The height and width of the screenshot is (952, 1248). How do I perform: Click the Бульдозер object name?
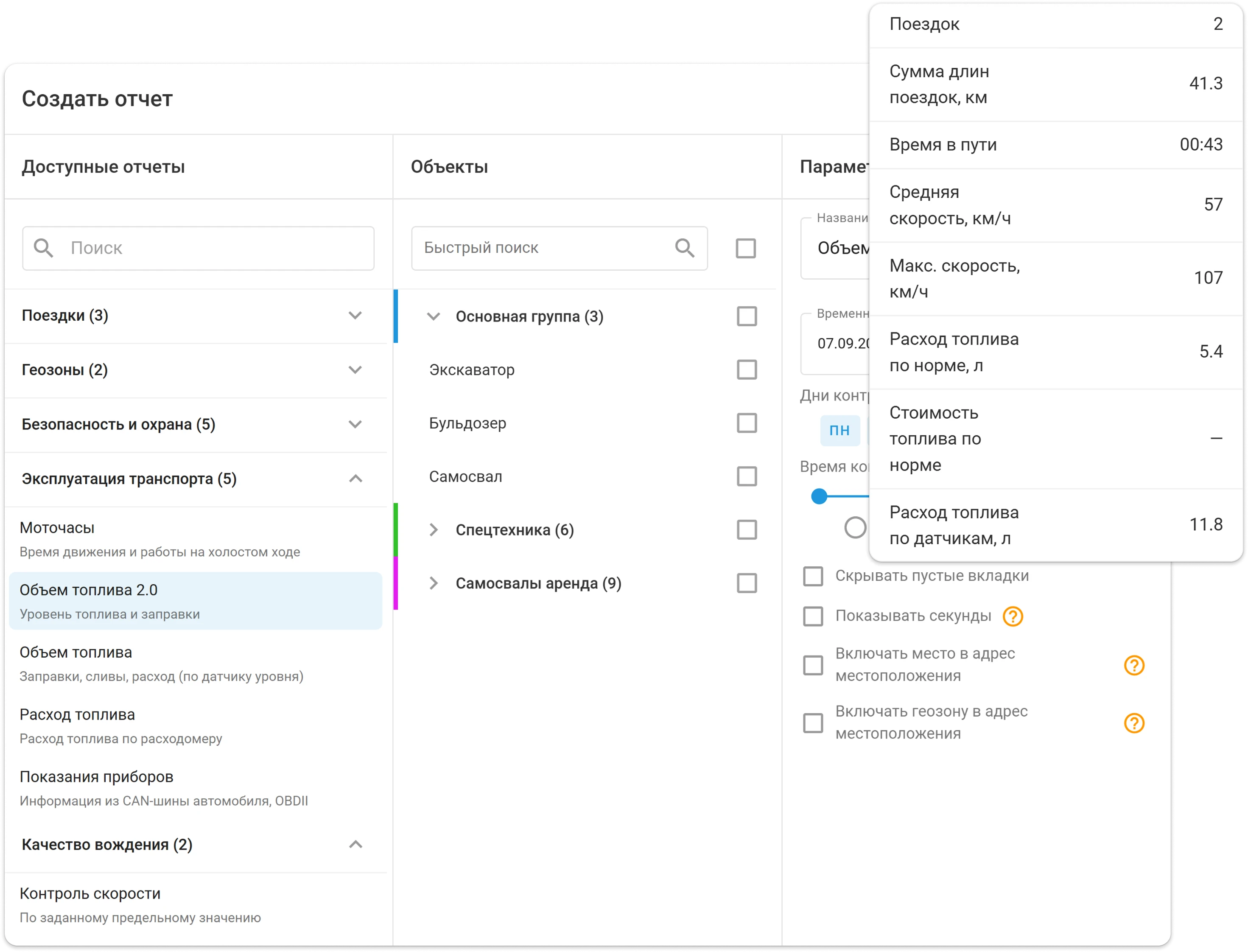click(467, 423)
